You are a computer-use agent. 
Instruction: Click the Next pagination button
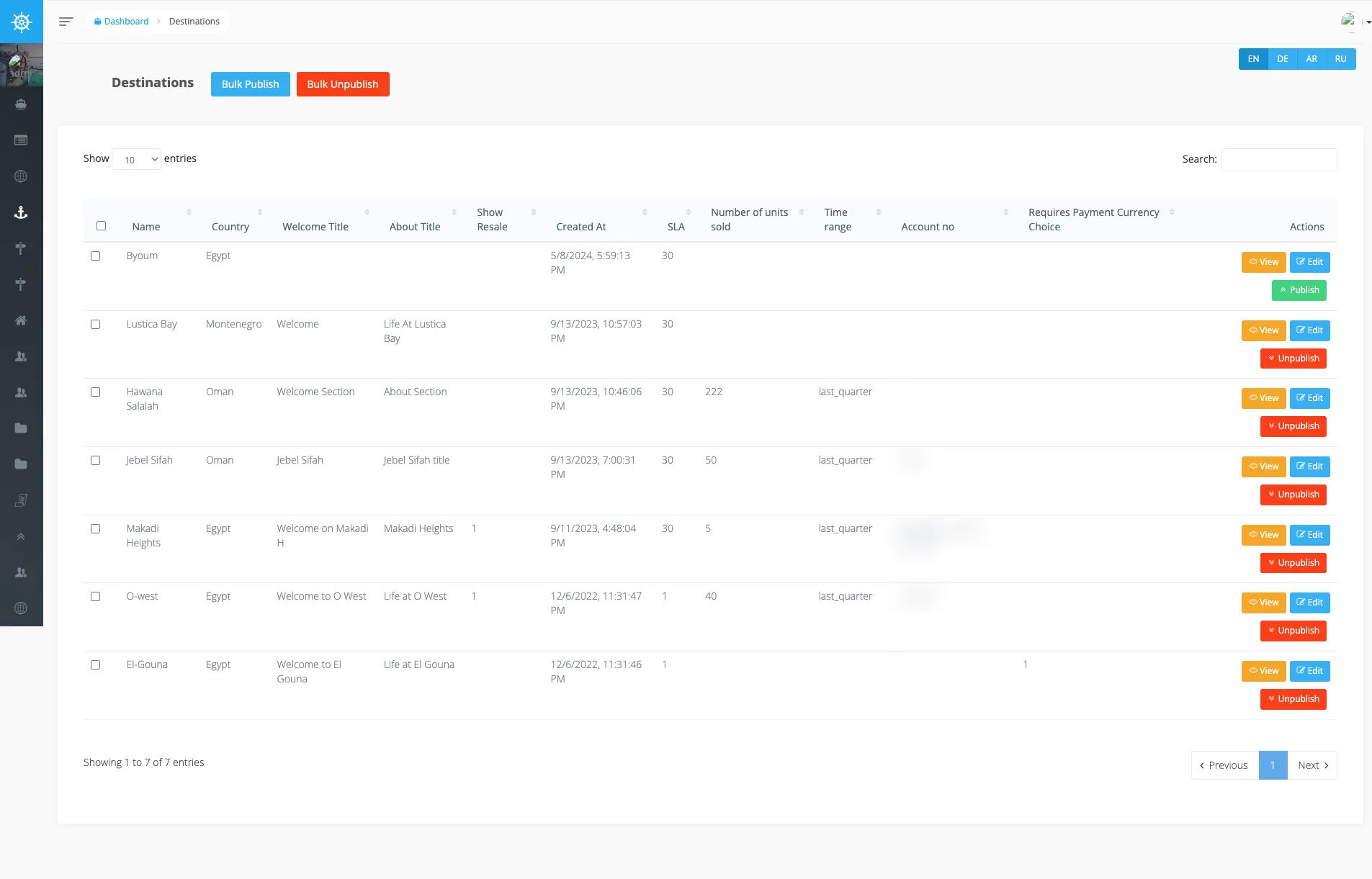[x=1312, y=765]
